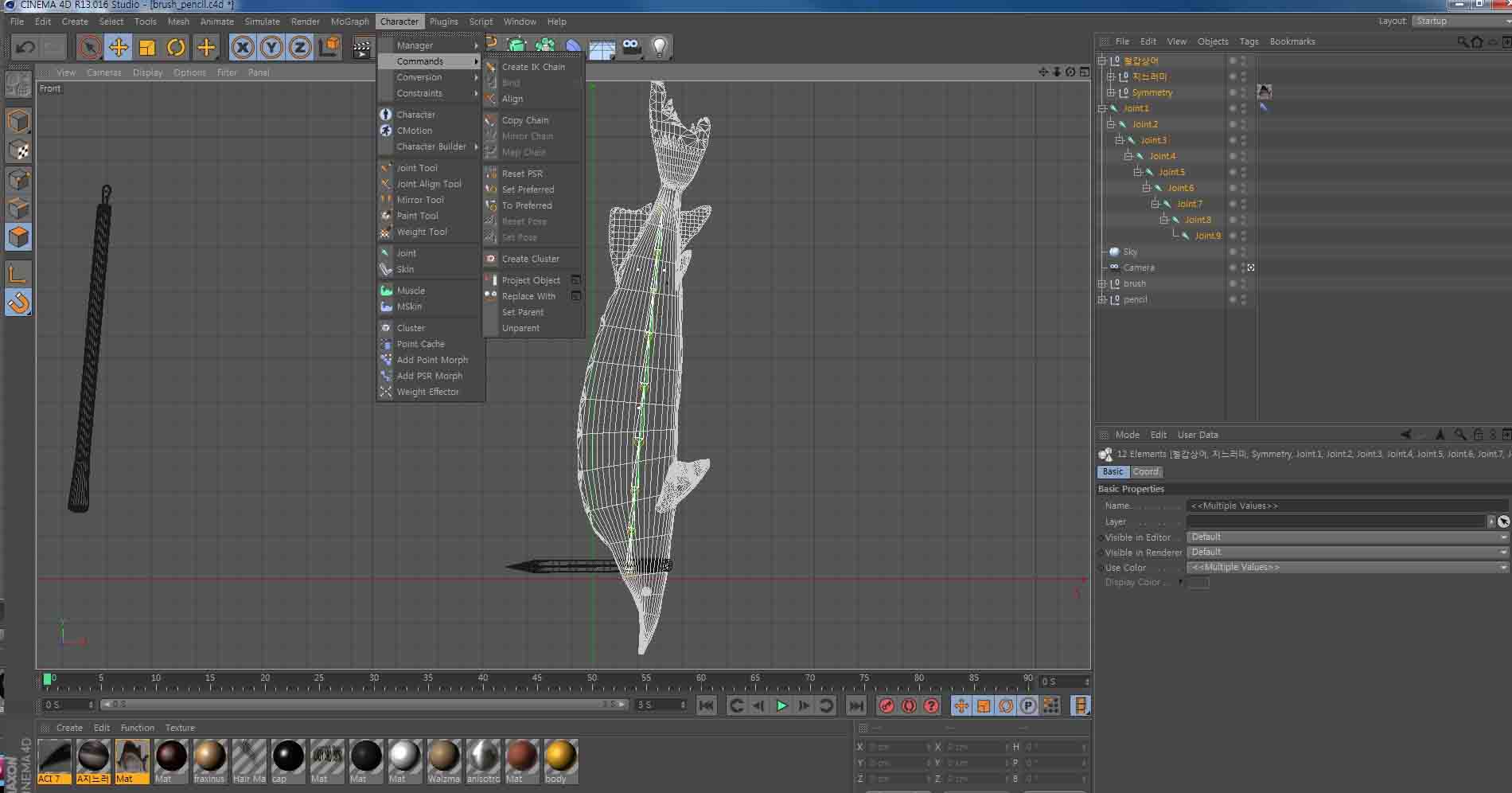Viewport: 1512px width, 793px height.
Task: Select the Live Selection tool
Action: (90, 48)
